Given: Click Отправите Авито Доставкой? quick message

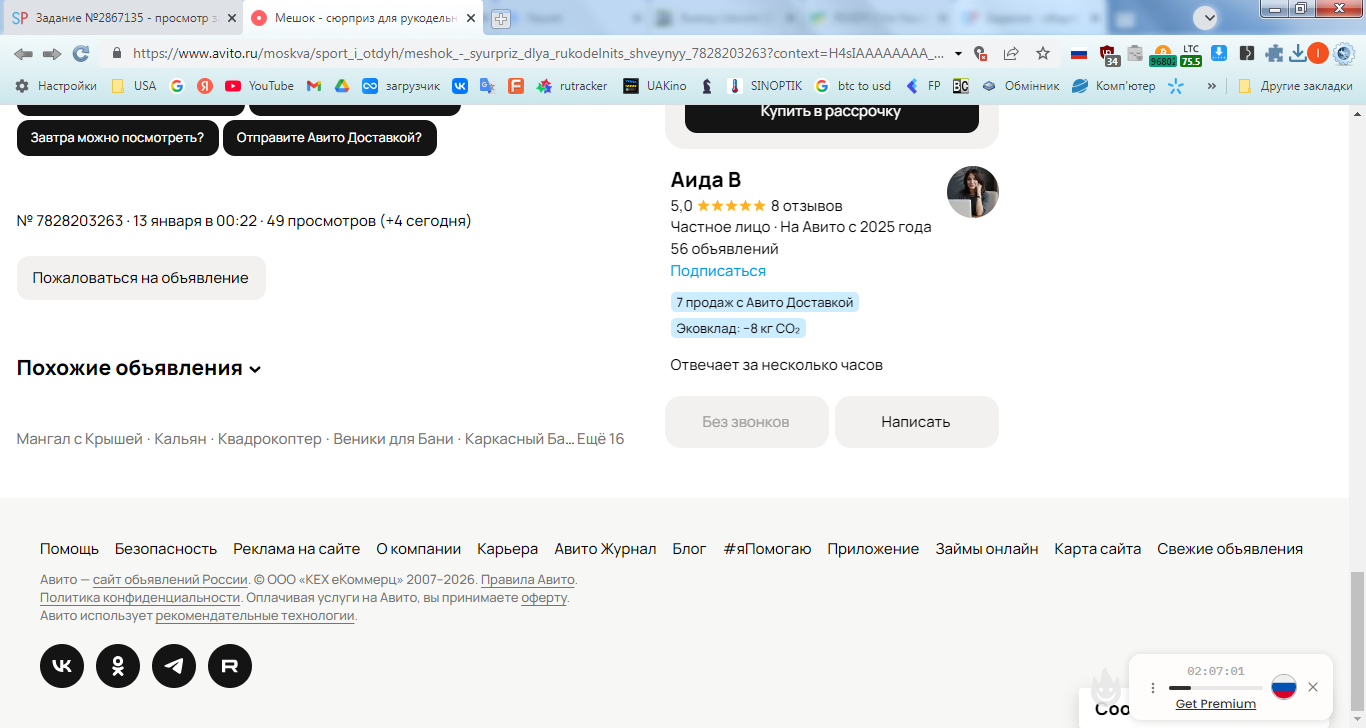Looking at the screenshot, I should pos(330,138).
